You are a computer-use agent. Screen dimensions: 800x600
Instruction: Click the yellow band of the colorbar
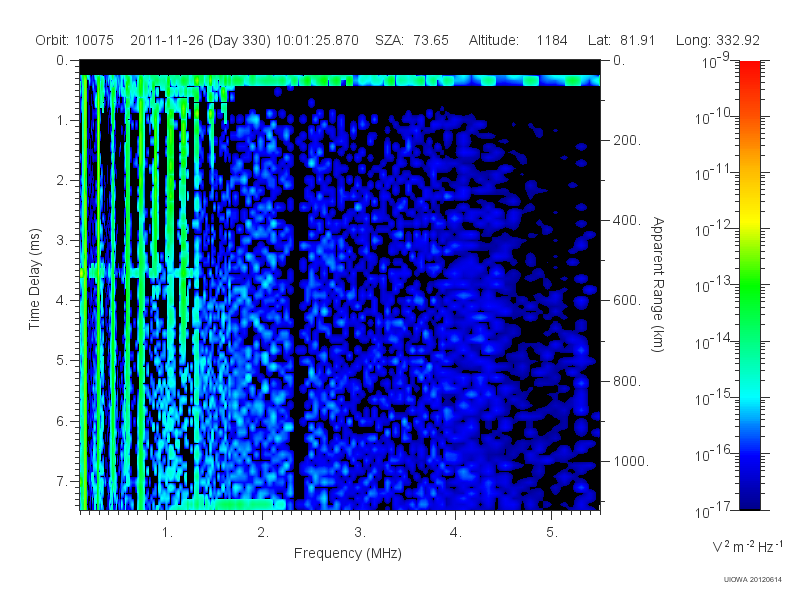tap(749, 219)
